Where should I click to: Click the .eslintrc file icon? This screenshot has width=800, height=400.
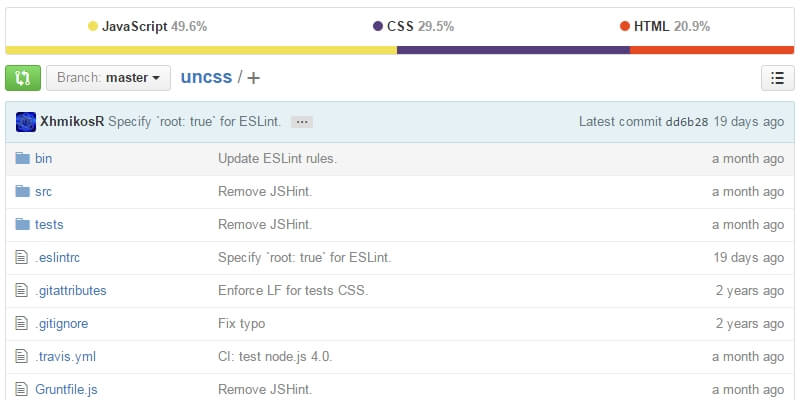pos(23,258)
